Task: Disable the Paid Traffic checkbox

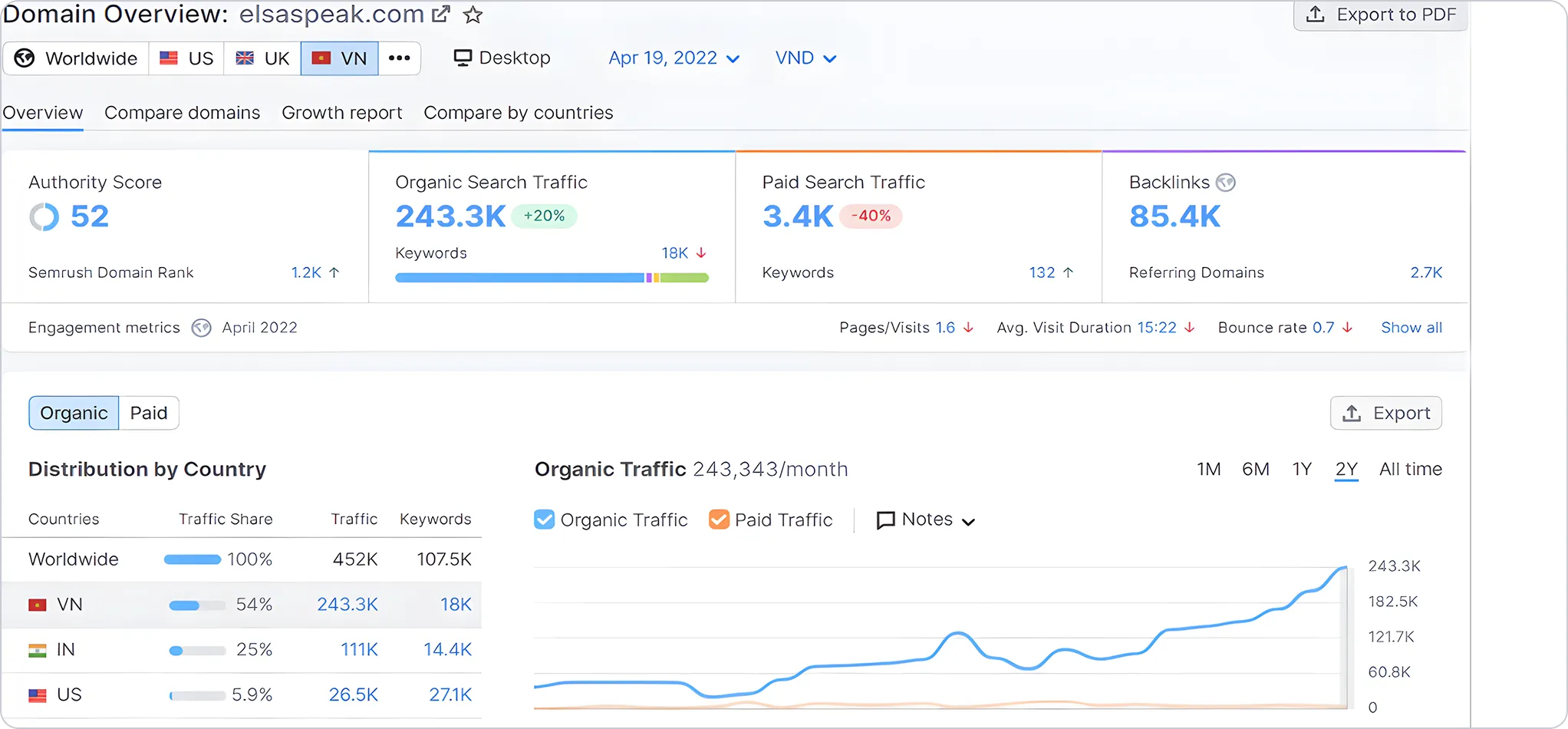Action: coord(719,520)
